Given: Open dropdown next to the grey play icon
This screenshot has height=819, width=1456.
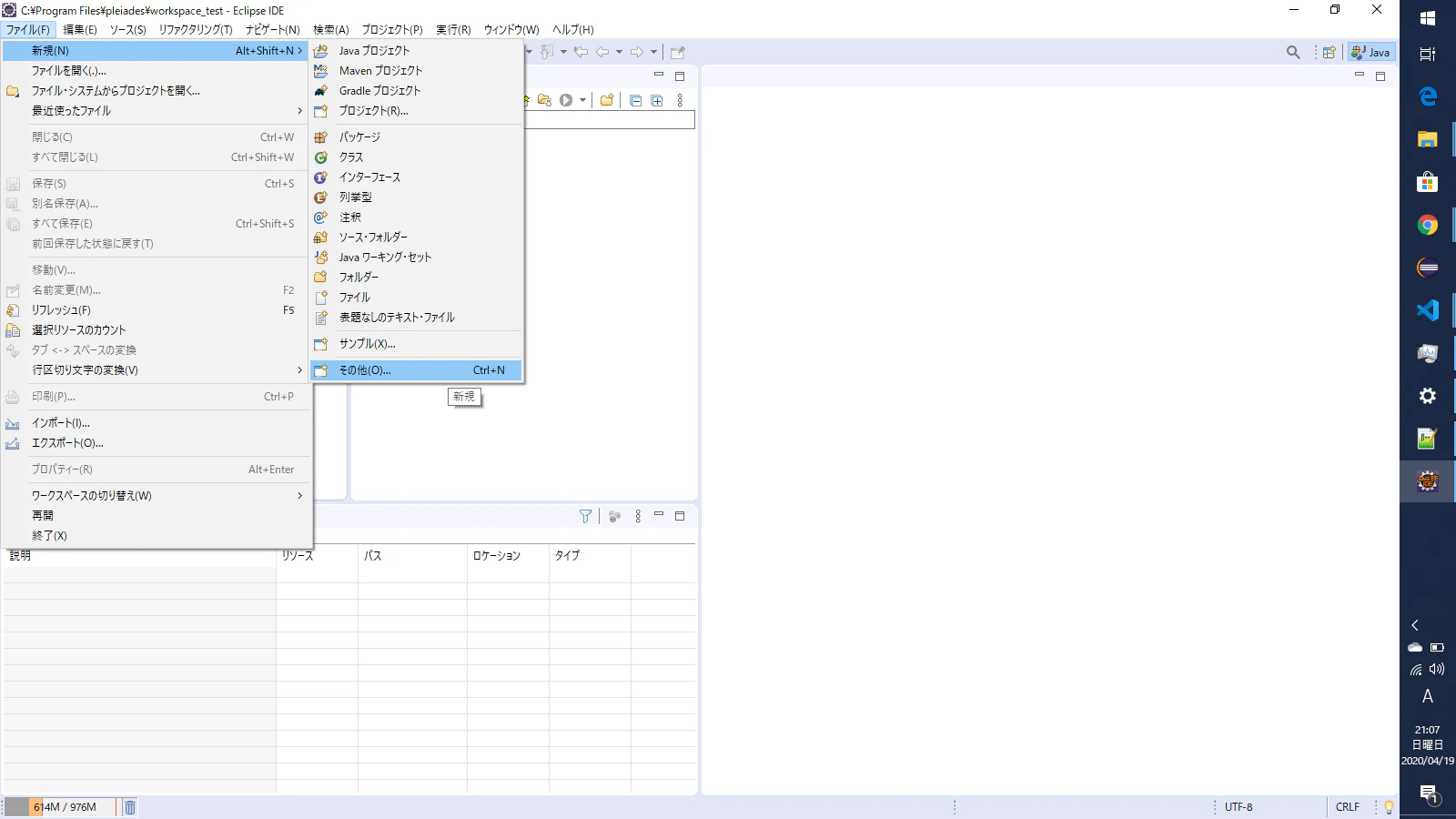Looking at the screenshot, I should [x=582, y=100].
